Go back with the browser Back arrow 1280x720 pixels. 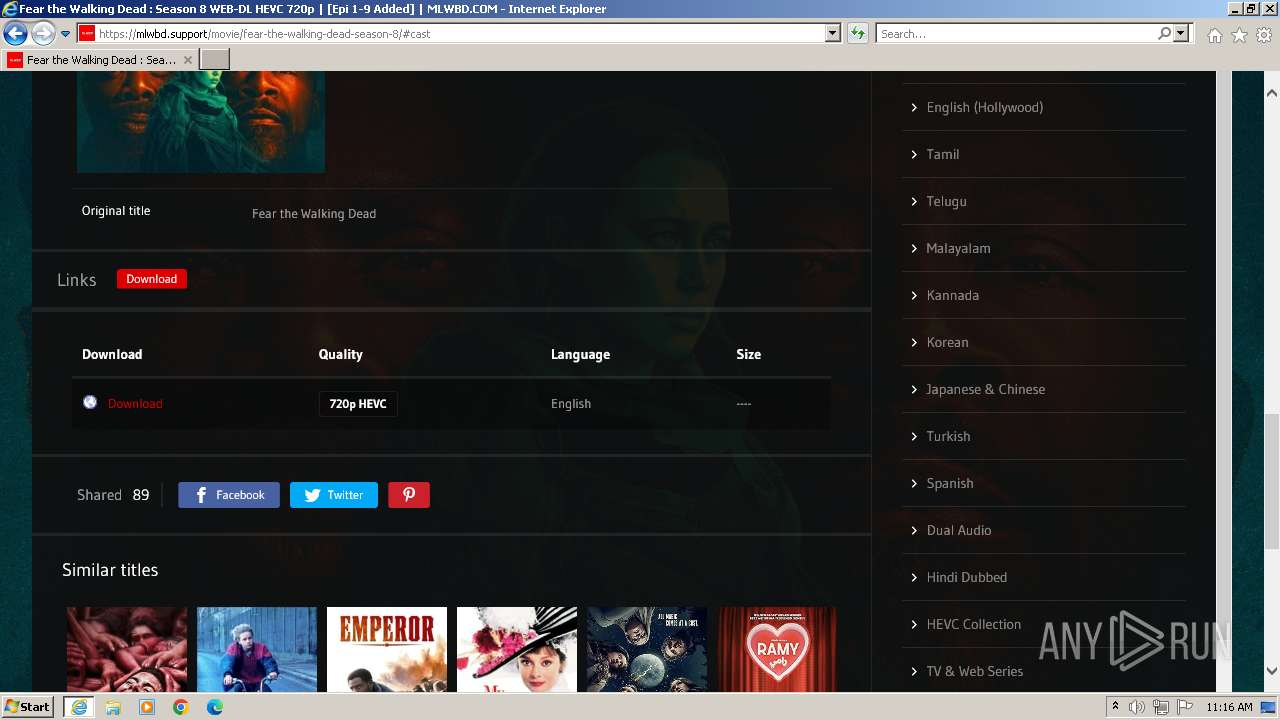coord(15,34)
